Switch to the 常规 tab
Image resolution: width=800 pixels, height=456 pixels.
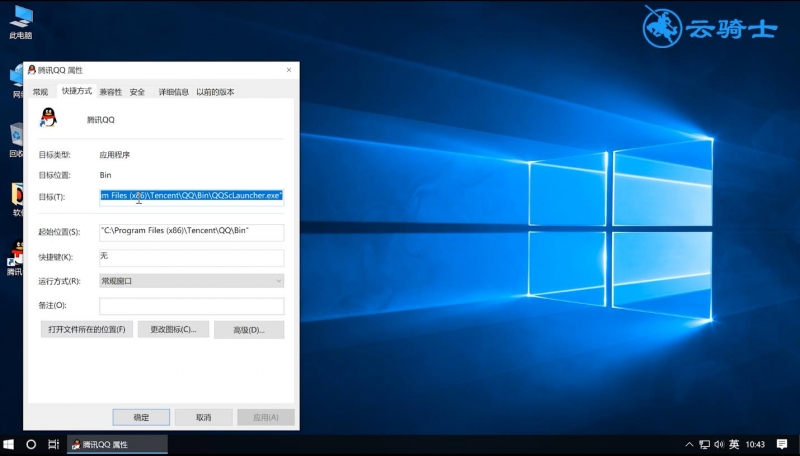(40, 92)
